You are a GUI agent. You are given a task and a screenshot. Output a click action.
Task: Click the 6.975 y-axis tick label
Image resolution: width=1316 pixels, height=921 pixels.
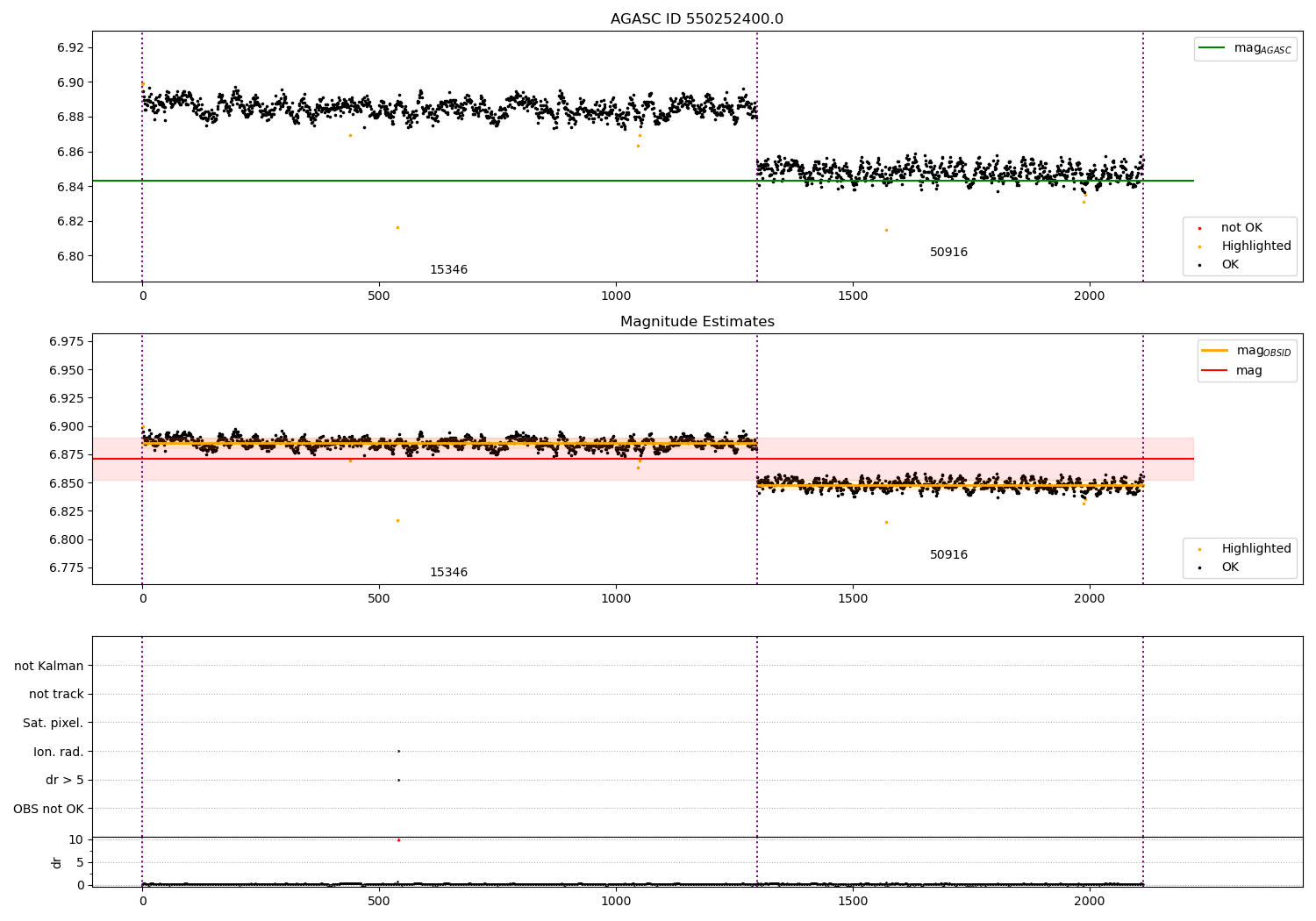point(68,341)
